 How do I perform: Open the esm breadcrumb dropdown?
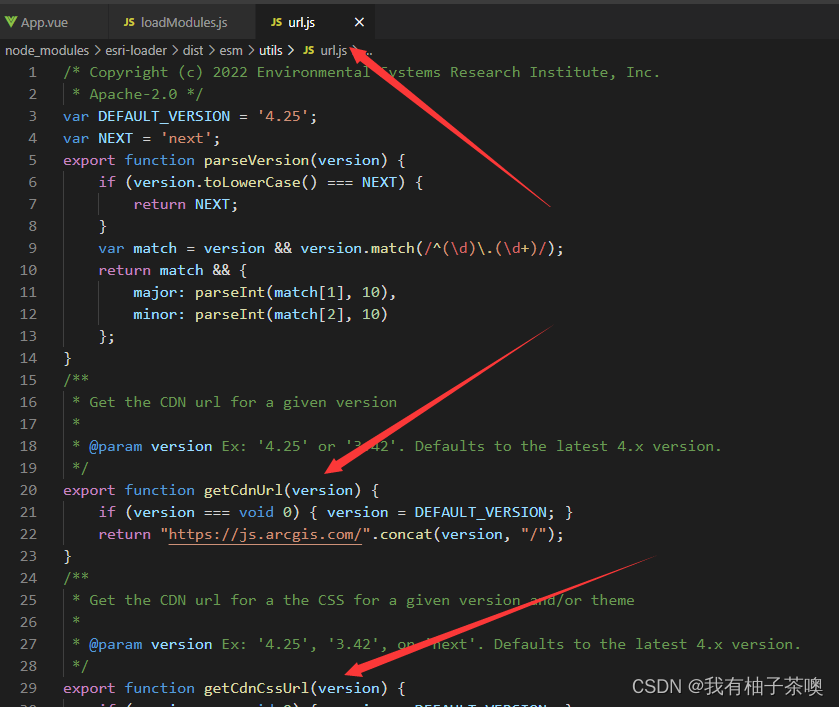231,50
